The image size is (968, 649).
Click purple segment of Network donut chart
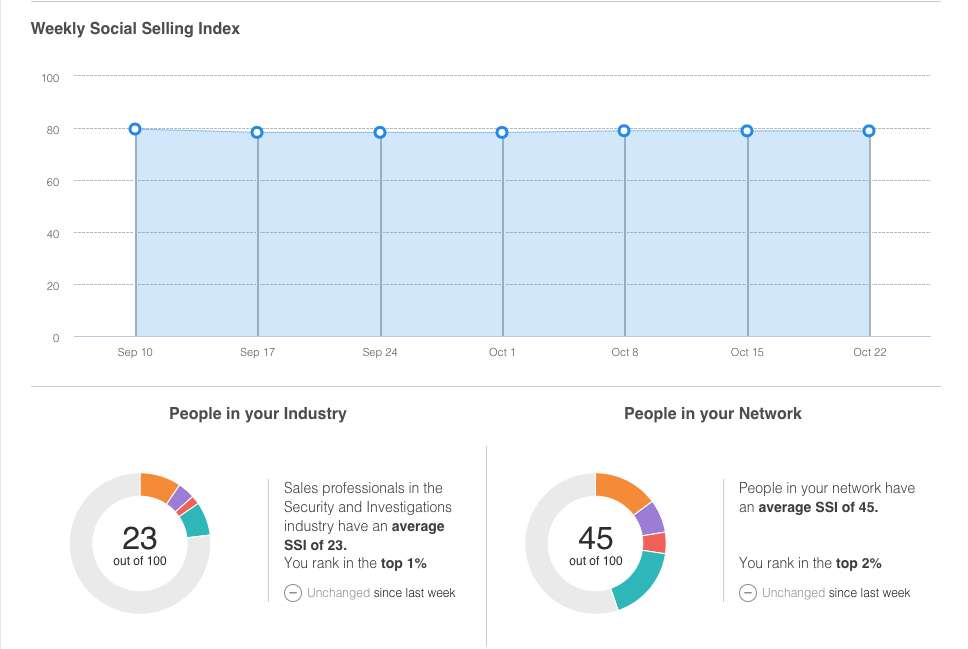[x=650, y=519]
